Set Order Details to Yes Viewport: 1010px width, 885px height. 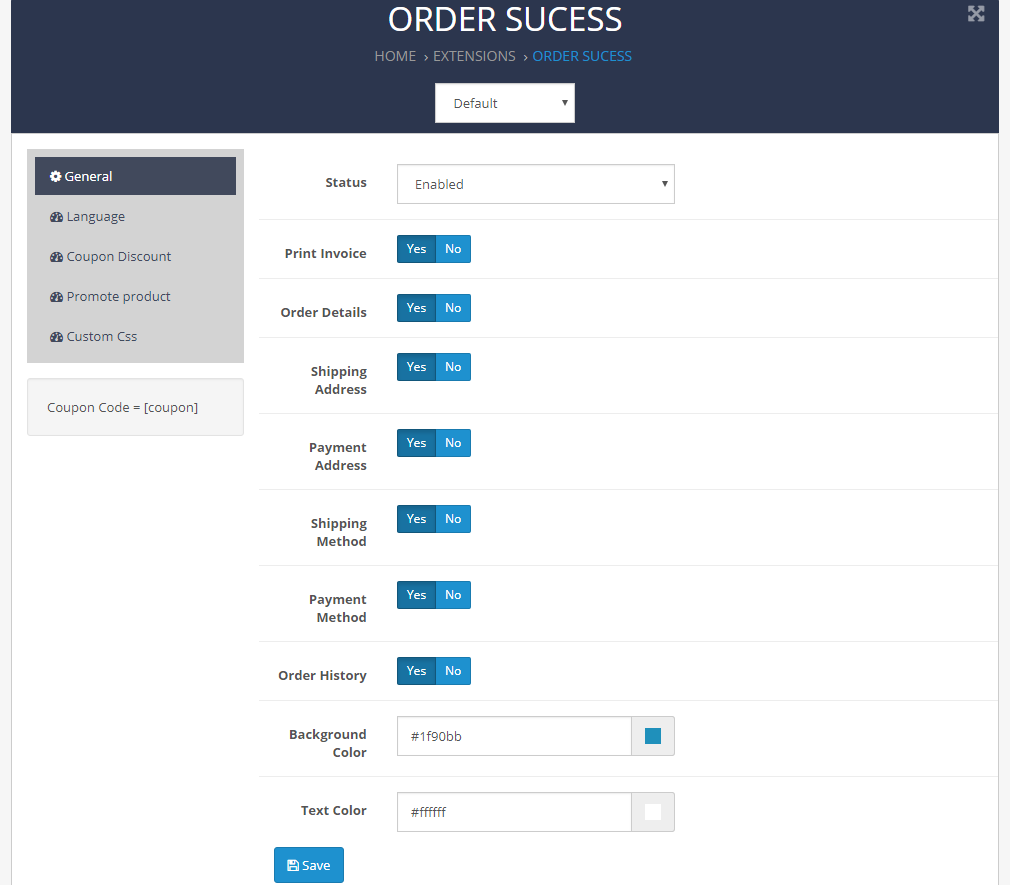(x=416, y=308)
